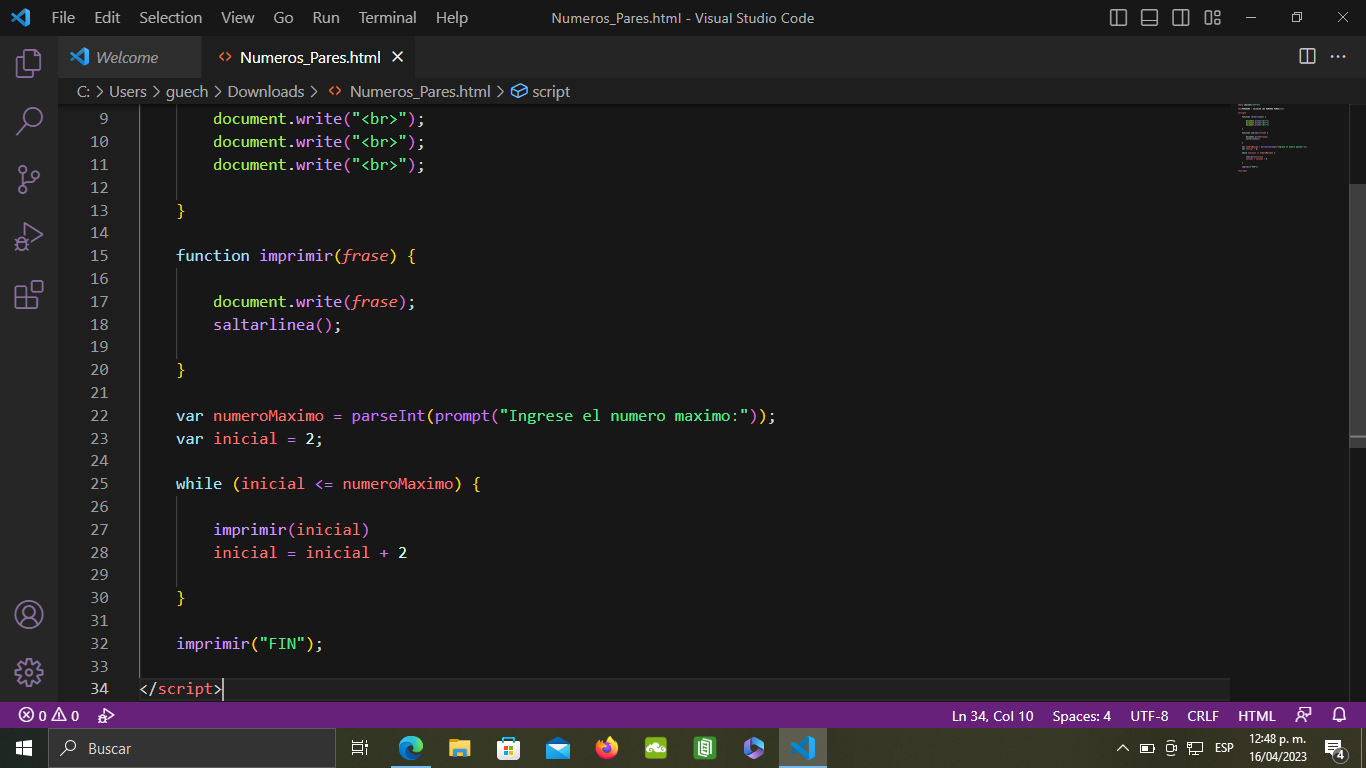Open the Help menu
Viewport: 1366px width, 768px height.
point(452,17)
